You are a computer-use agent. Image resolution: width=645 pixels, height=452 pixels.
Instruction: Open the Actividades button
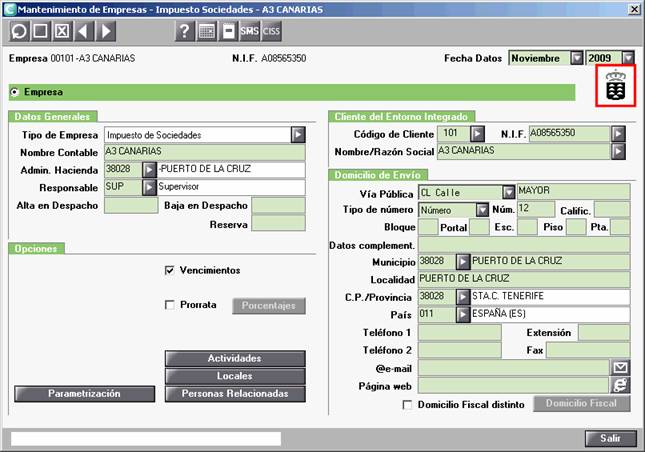pyautogui.click(x=235, y=358)
